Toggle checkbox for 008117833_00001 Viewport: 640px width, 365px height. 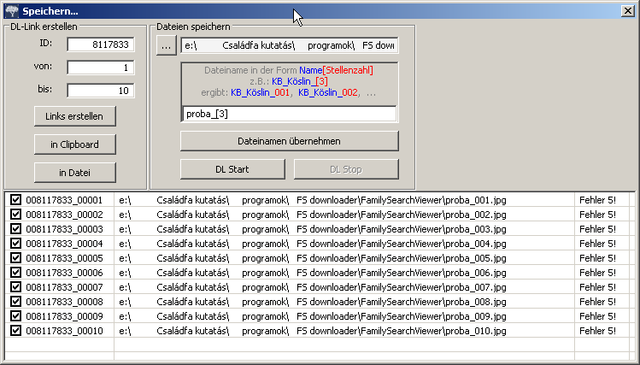(16, 200)
